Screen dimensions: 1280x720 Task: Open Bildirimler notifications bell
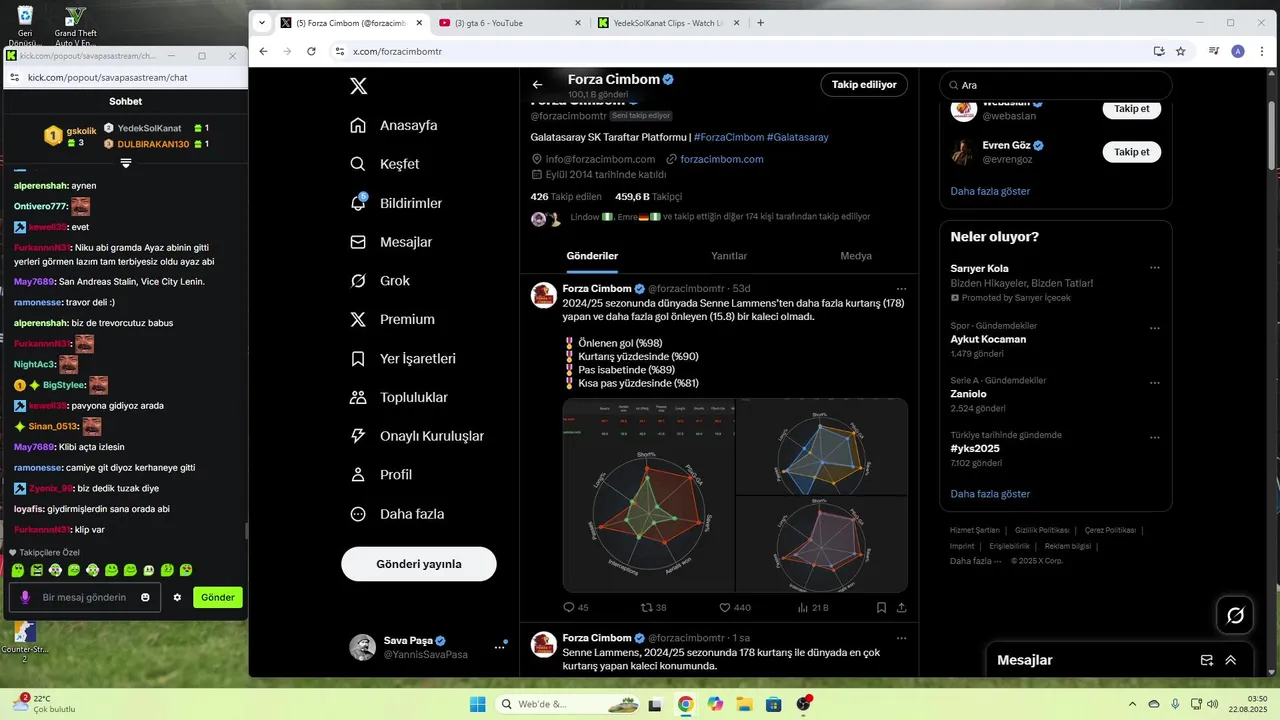[395, 203]
